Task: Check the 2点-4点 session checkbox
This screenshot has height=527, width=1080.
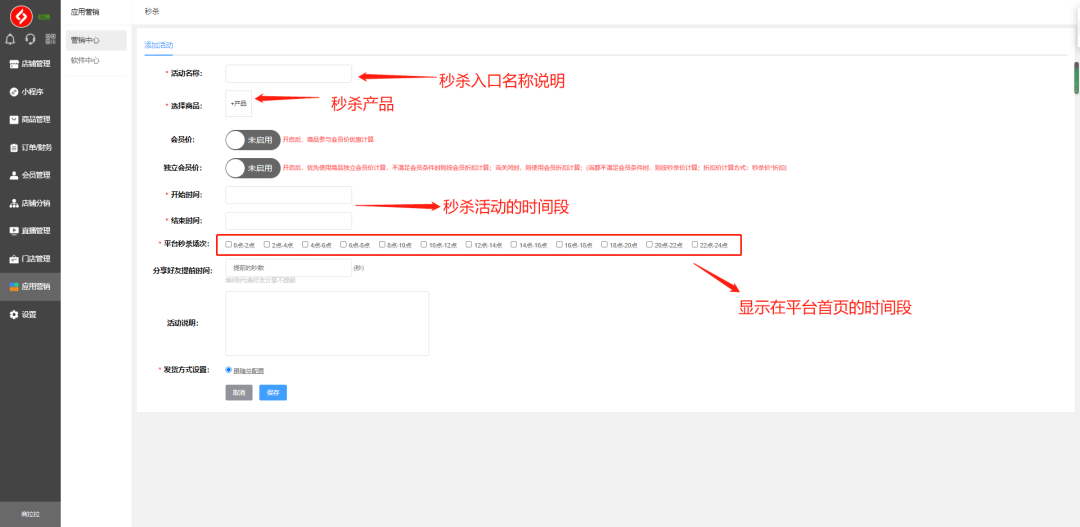Action: click(267, 245)
